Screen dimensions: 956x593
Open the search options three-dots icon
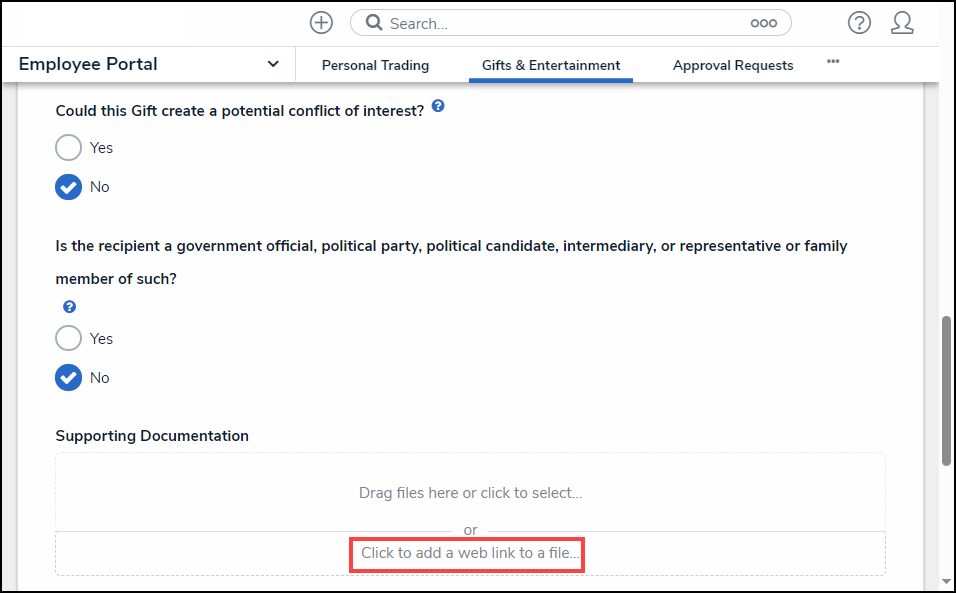[763, 23]
